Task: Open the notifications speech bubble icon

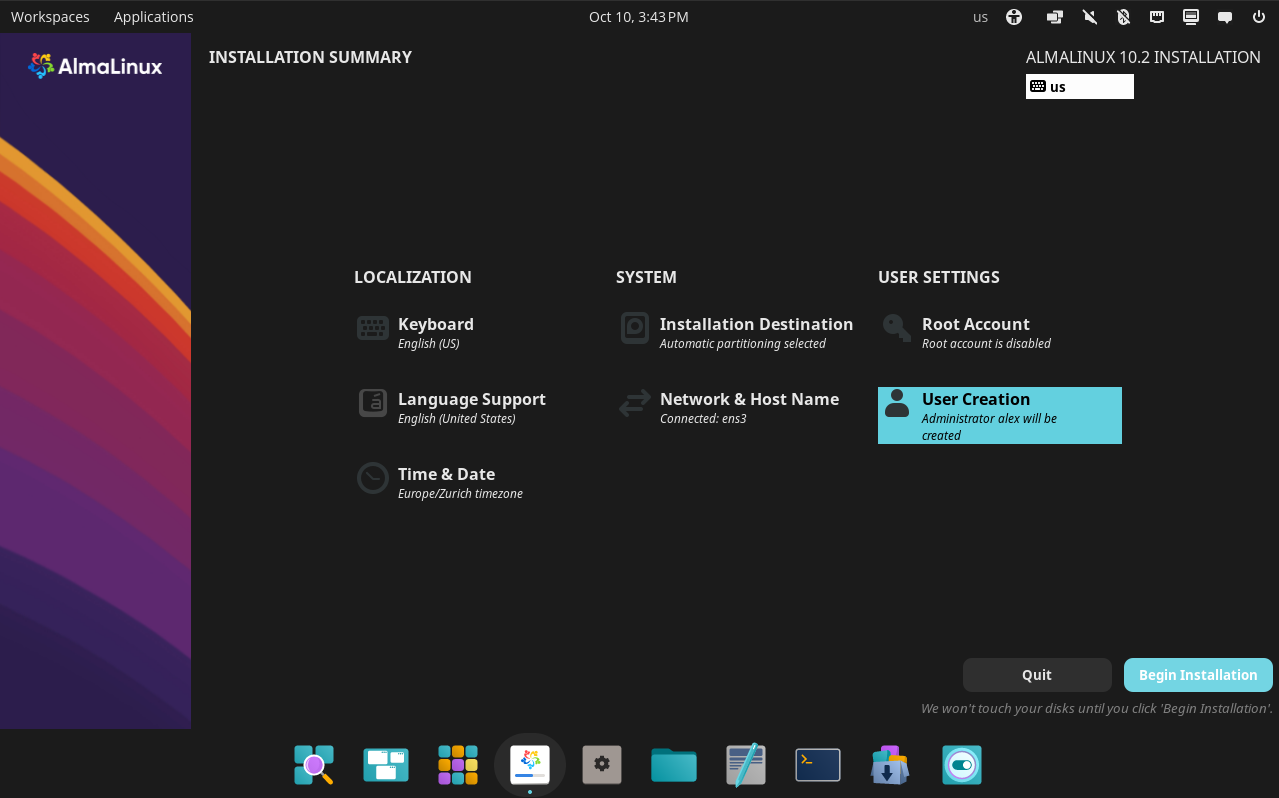Action: pyautogui.click(x=1225, y=17)
